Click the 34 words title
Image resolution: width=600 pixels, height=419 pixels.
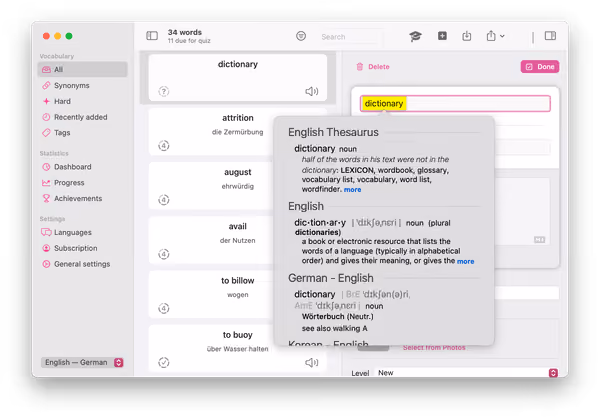[184, 32]
